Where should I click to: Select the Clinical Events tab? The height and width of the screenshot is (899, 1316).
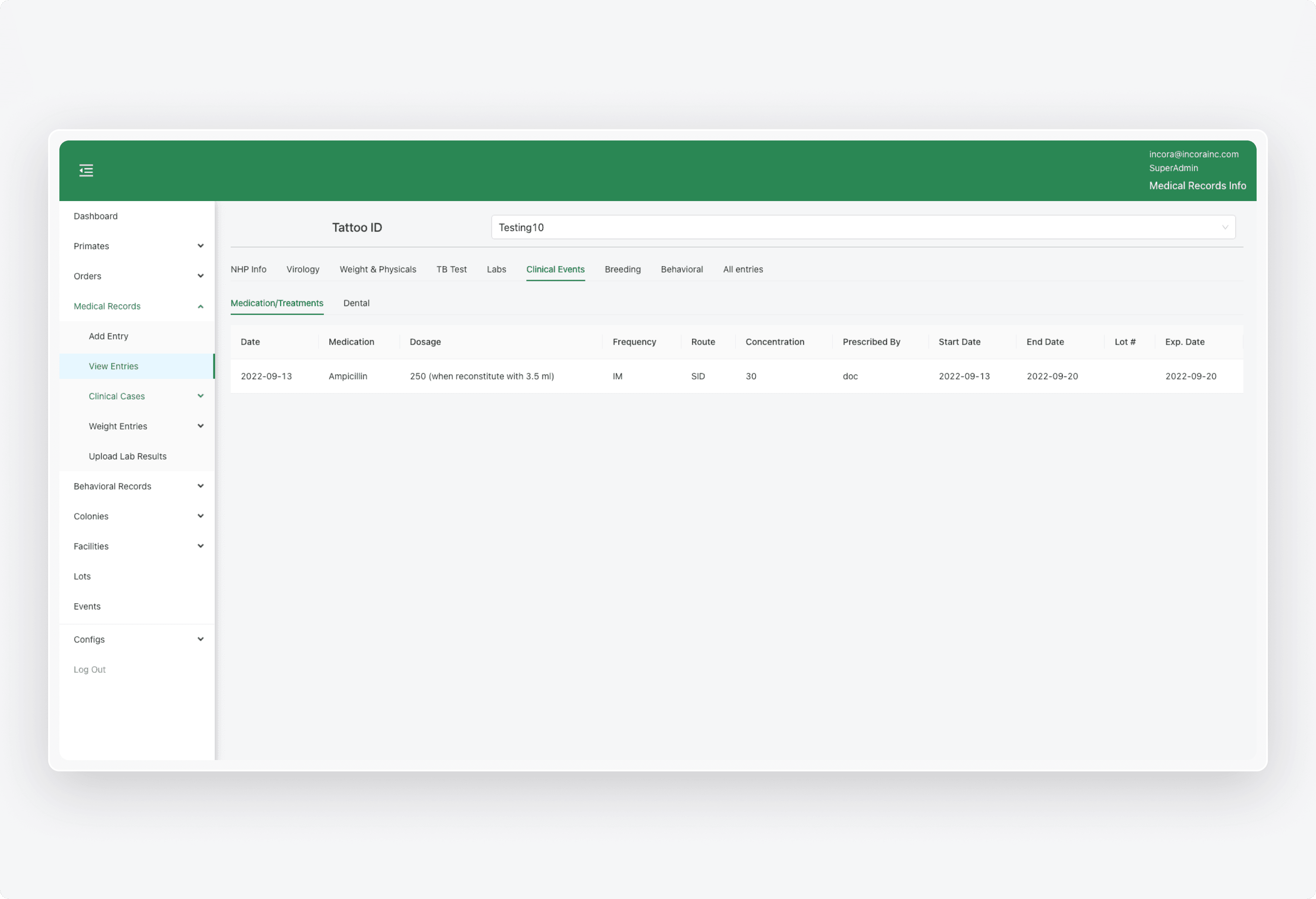555,270
